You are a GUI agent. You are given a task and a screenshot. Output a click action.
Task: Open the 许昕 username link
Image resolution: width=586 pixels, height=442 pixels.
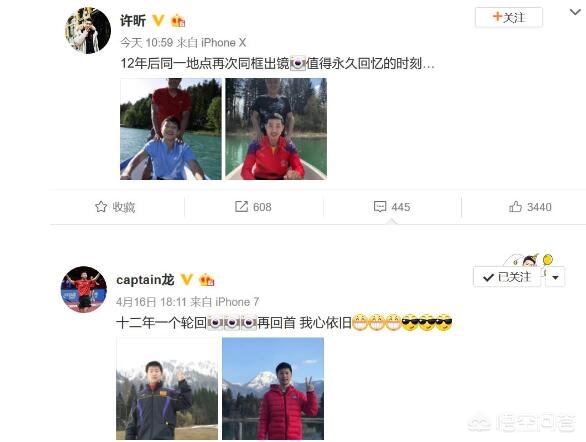click(133, 21)
